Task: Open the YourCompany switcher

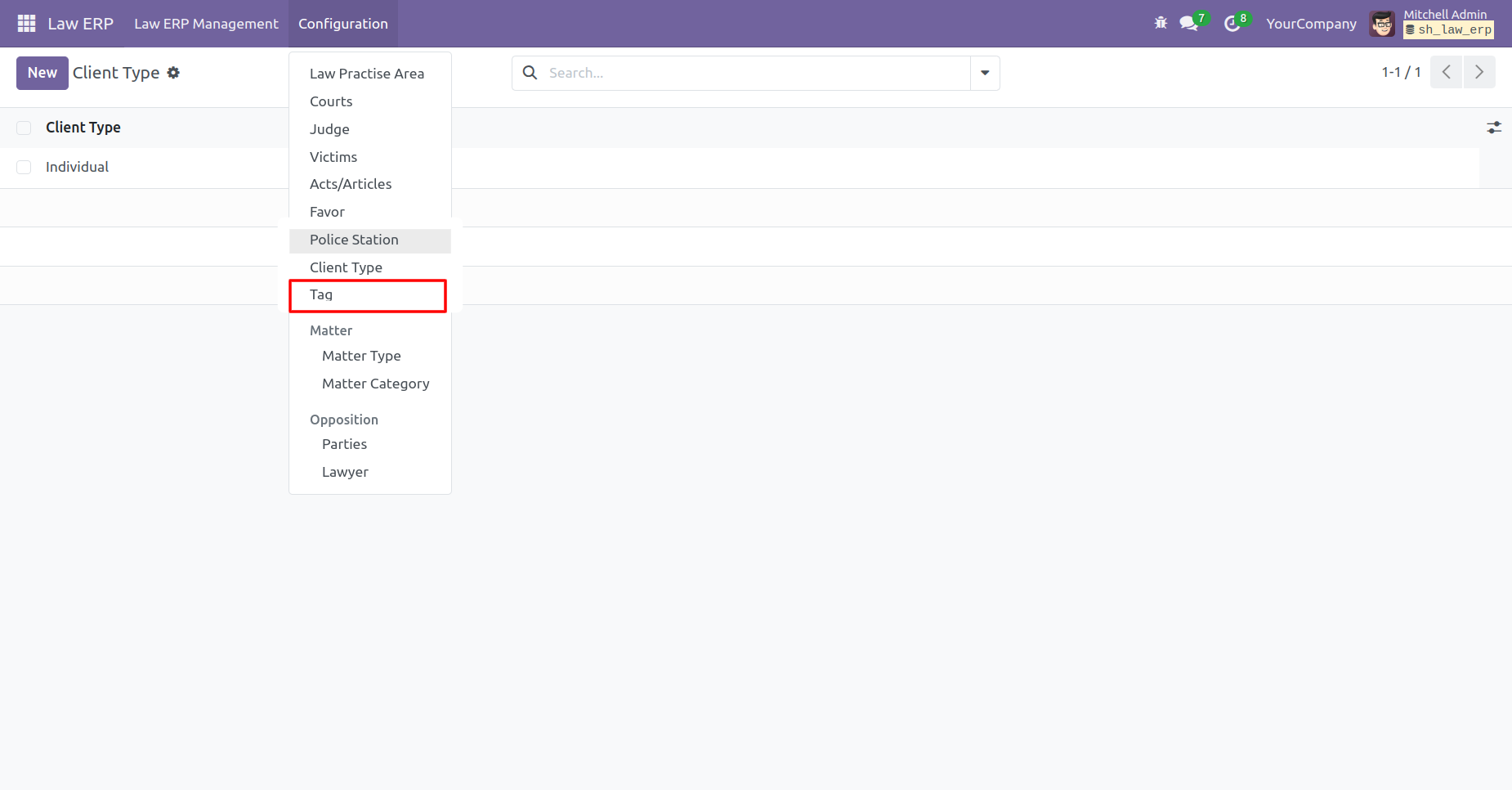Action: click(1311, 24)
